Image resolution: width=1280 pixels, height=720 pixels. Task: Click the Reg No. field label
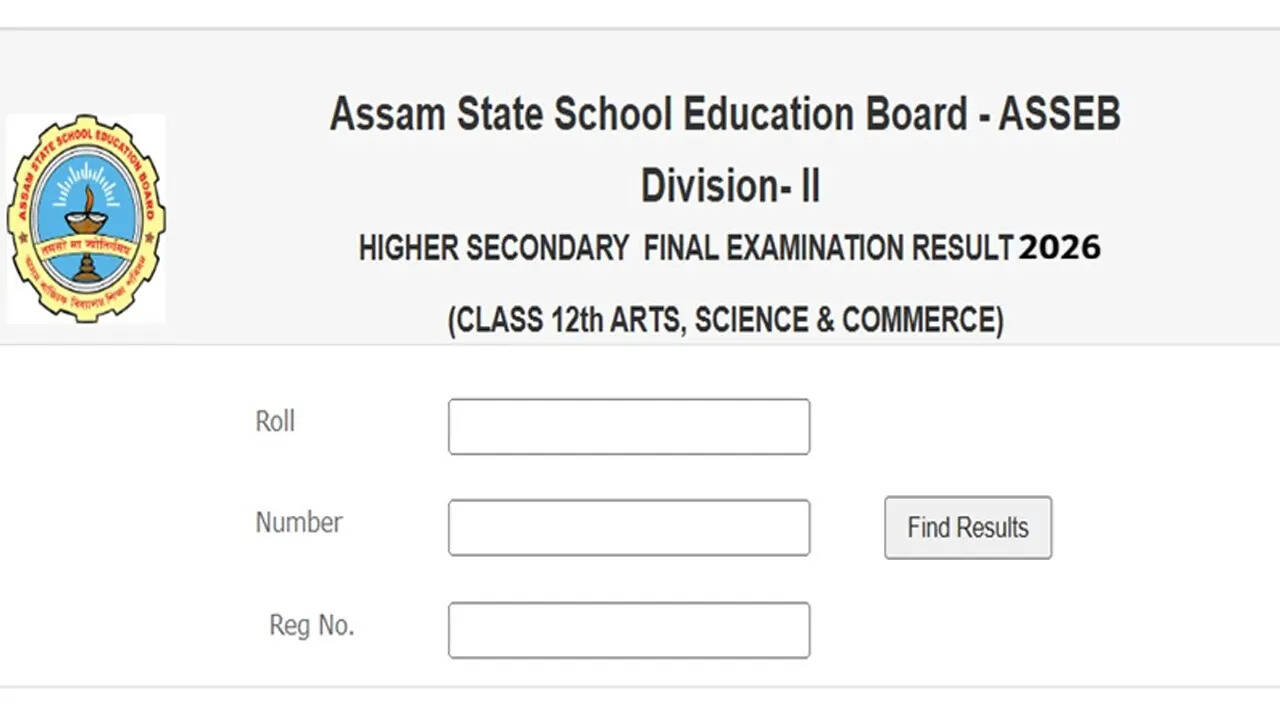coord(311,626)
